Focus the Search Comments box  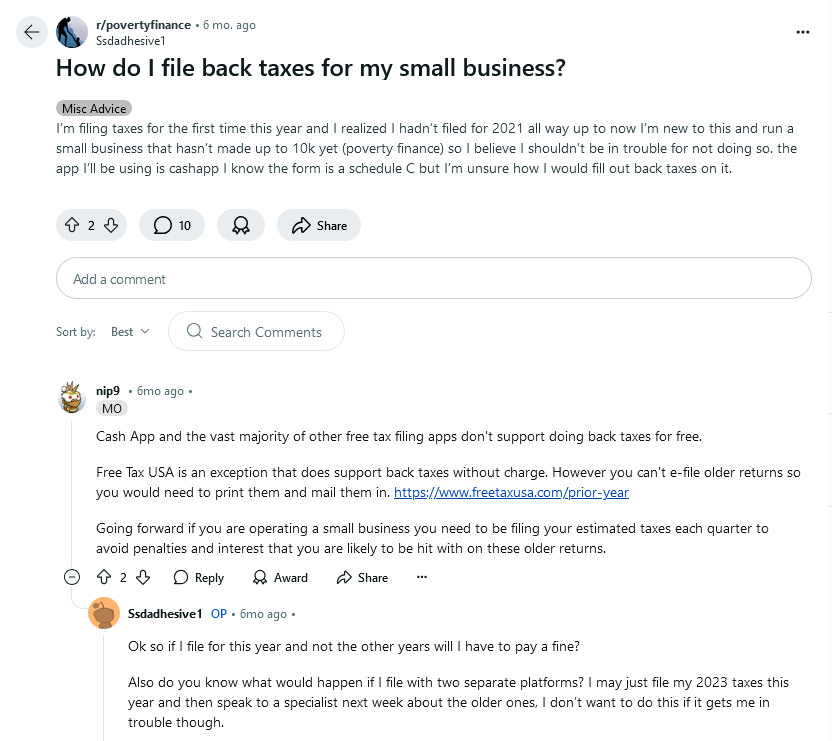pyautogui.click(x=265, y=332)
